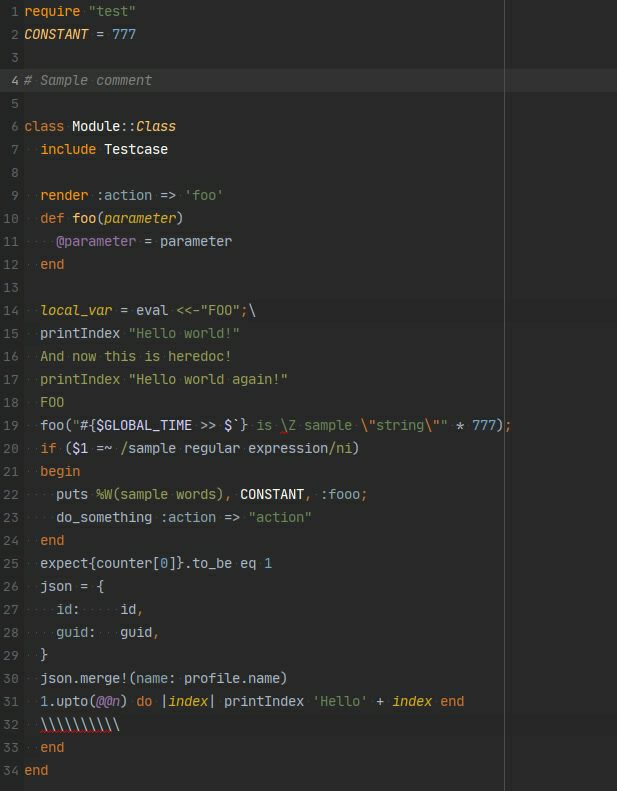Click the CONSTANT identifier on line 2
The width and height of the screenshot is (617, 791).
click(56, 34)
